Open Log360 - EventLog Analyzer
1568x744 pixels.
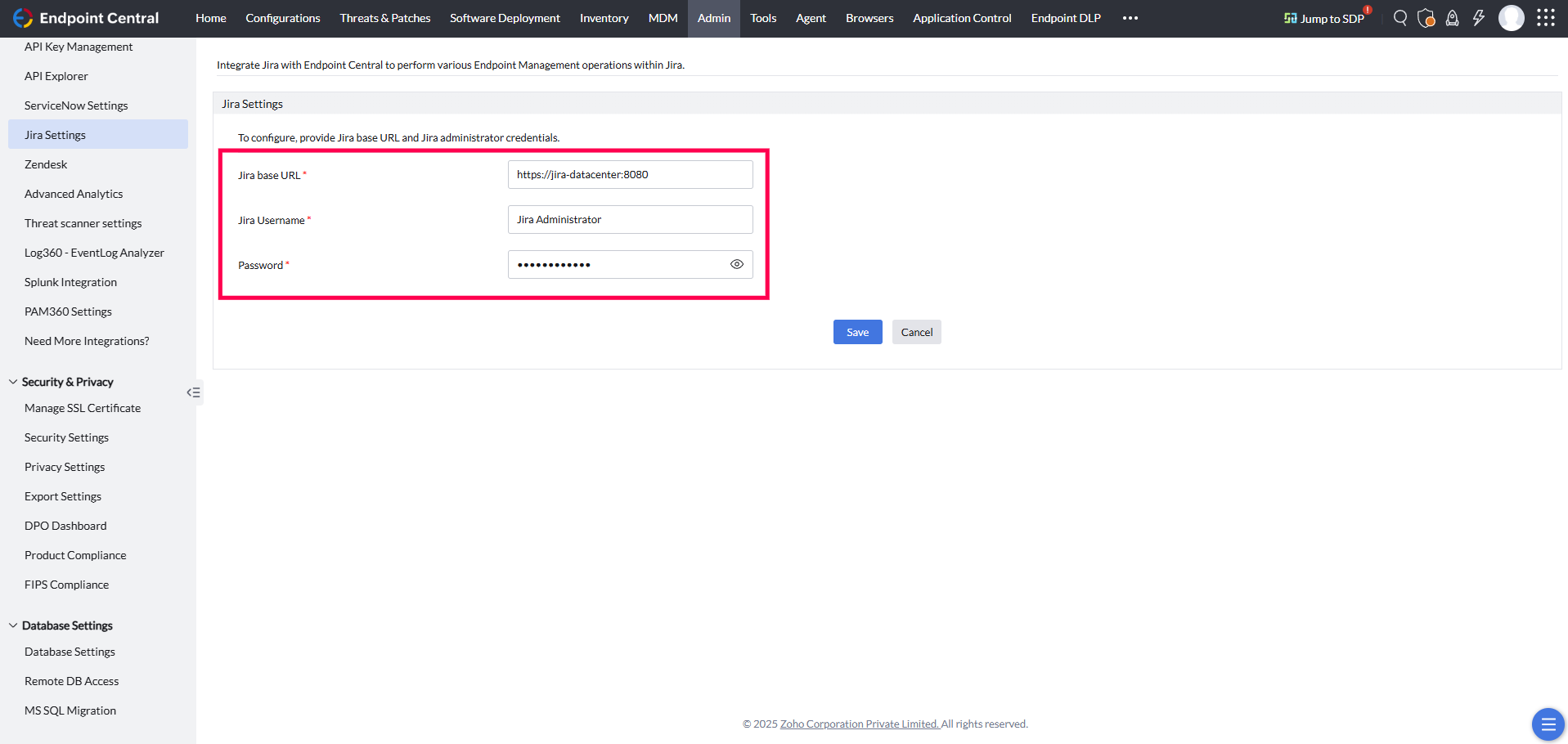point(94,253)
